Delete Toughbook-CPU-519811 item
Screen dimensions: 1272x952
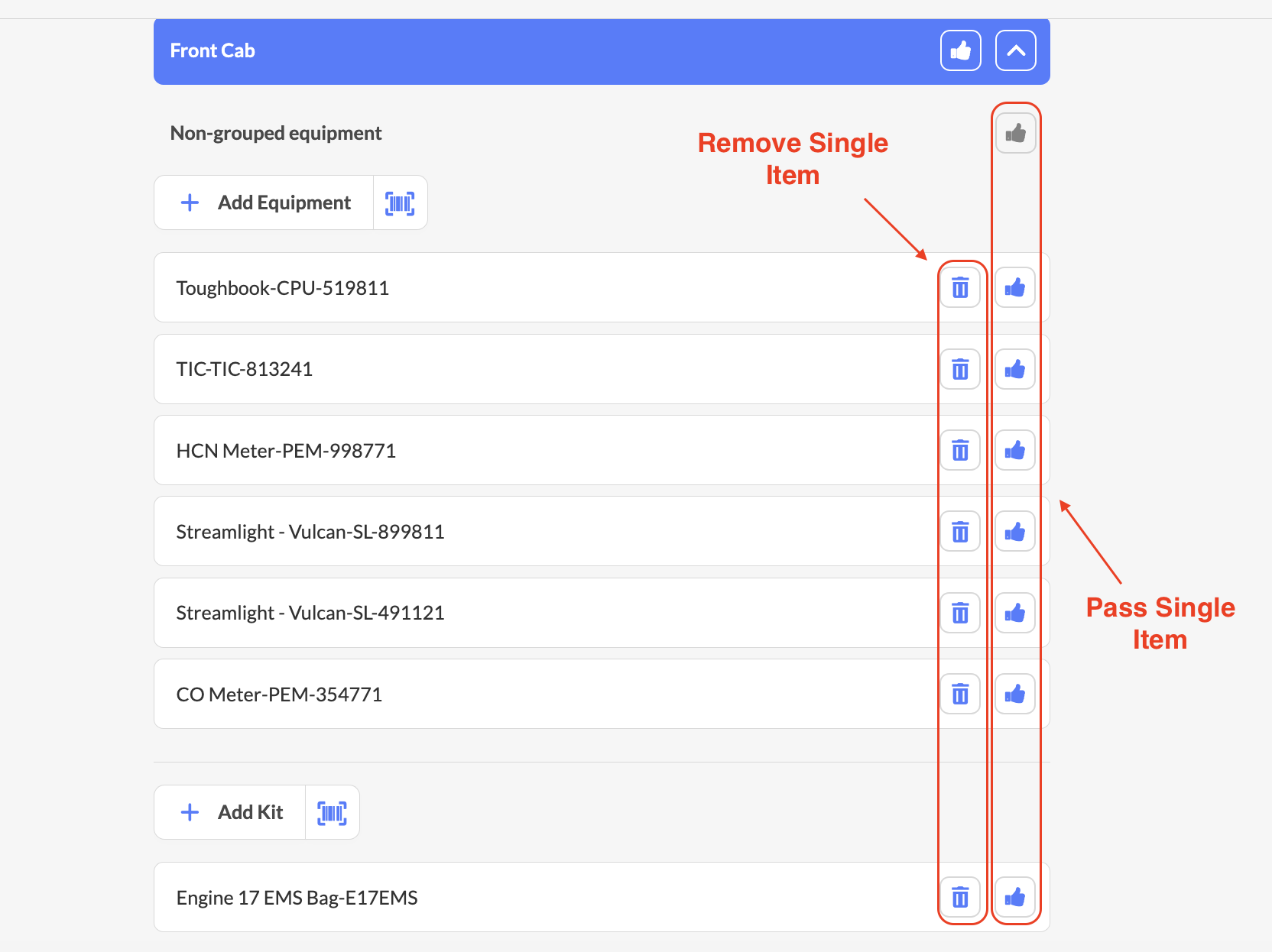tap(960, 288)
